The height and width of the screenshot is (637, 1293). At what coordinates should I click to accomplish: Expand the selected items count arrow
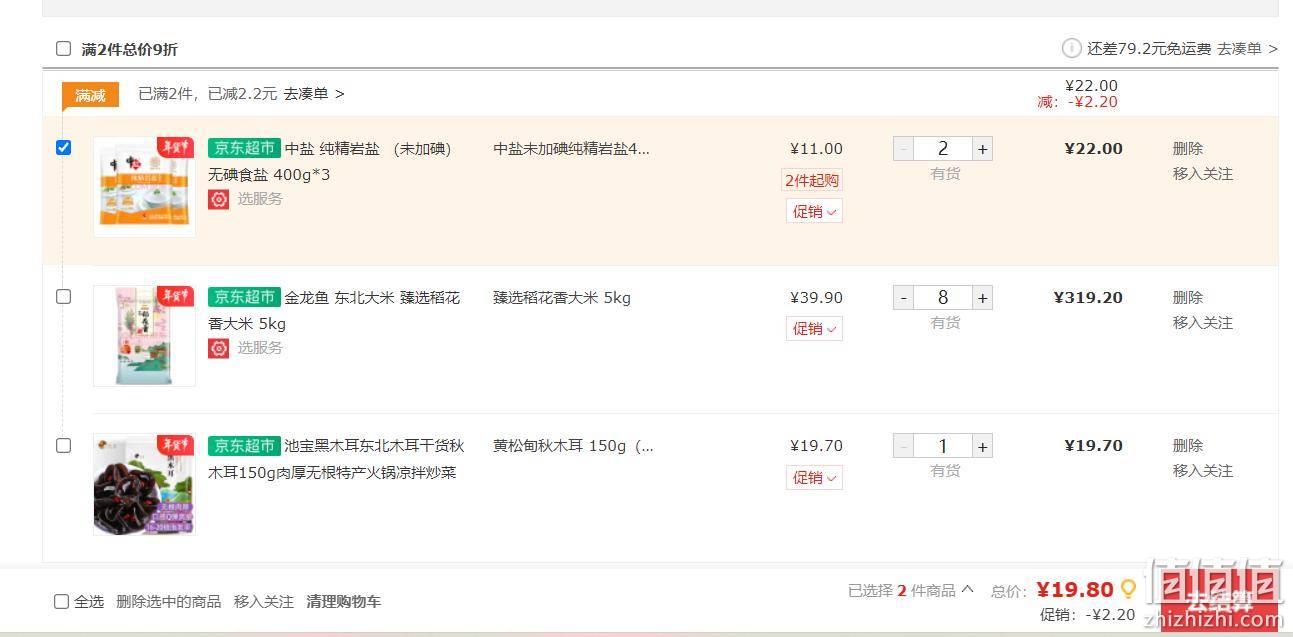coord(967,590)
